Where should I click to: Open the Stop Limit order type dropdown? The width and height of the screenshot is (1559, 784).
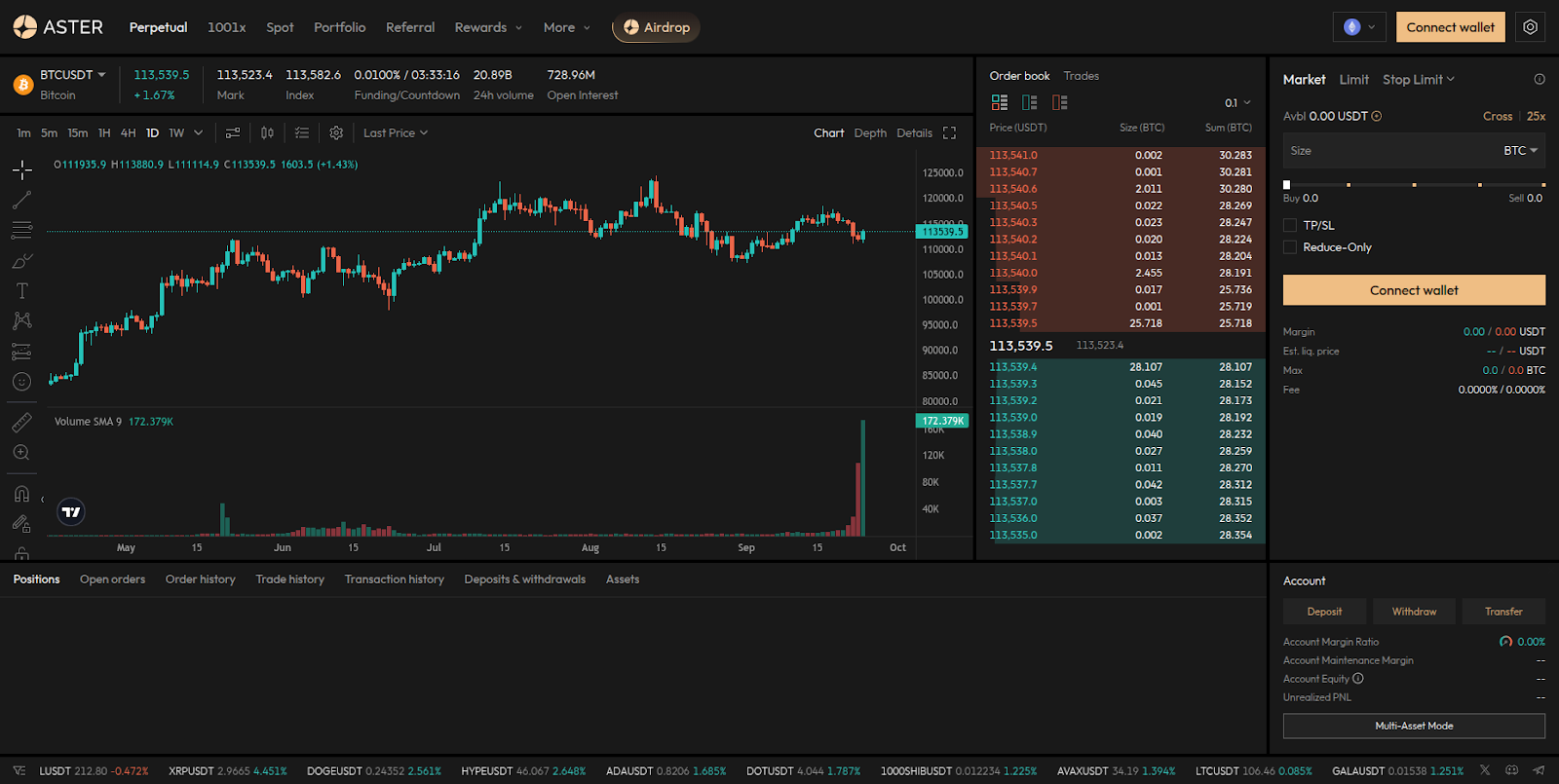[1419, 80]
